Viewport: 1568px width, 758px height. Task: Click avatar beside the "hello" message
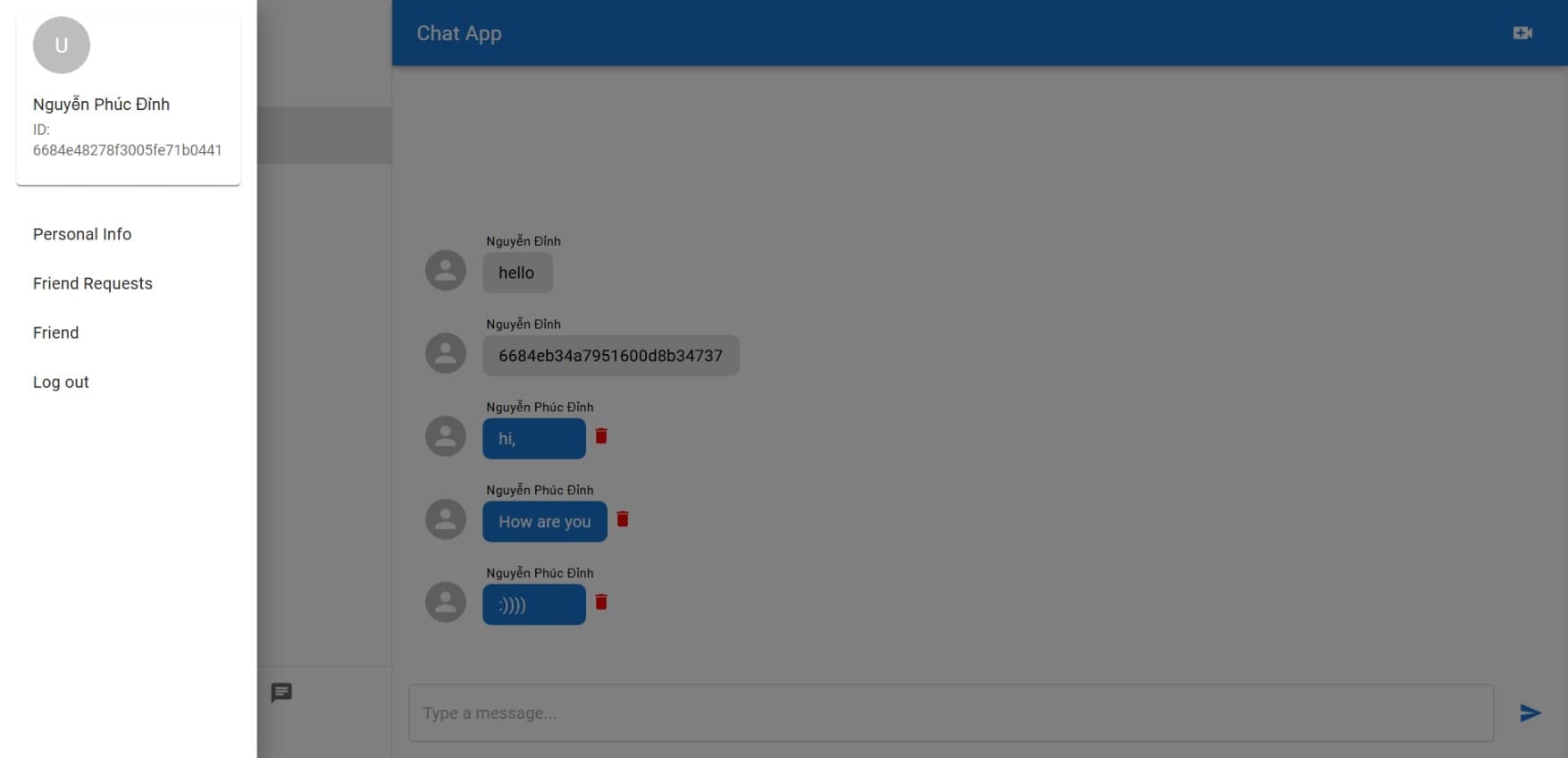(446, 270)
